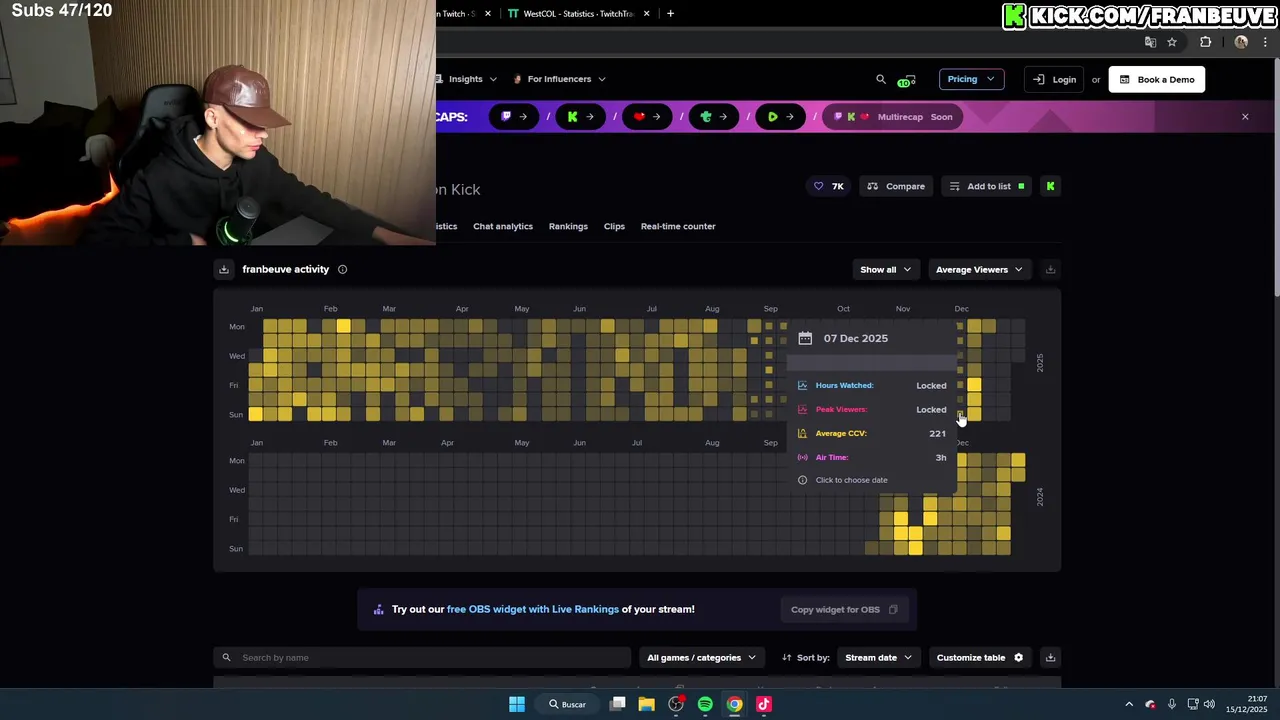Close the WestCOL Statistics tab
The image size is (1280, 720).
click(x=647, y=14)
